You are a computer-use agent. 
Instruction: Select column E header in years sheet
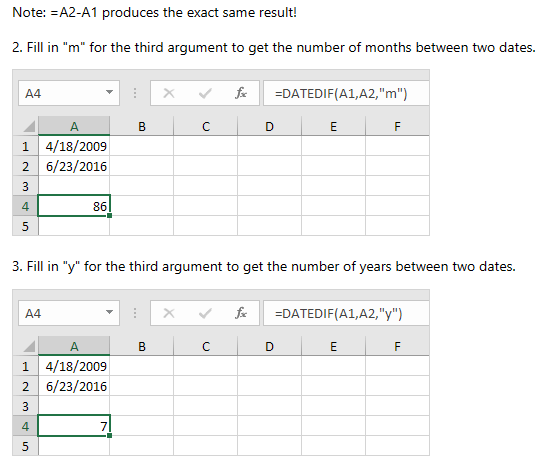tap(333, 346)
